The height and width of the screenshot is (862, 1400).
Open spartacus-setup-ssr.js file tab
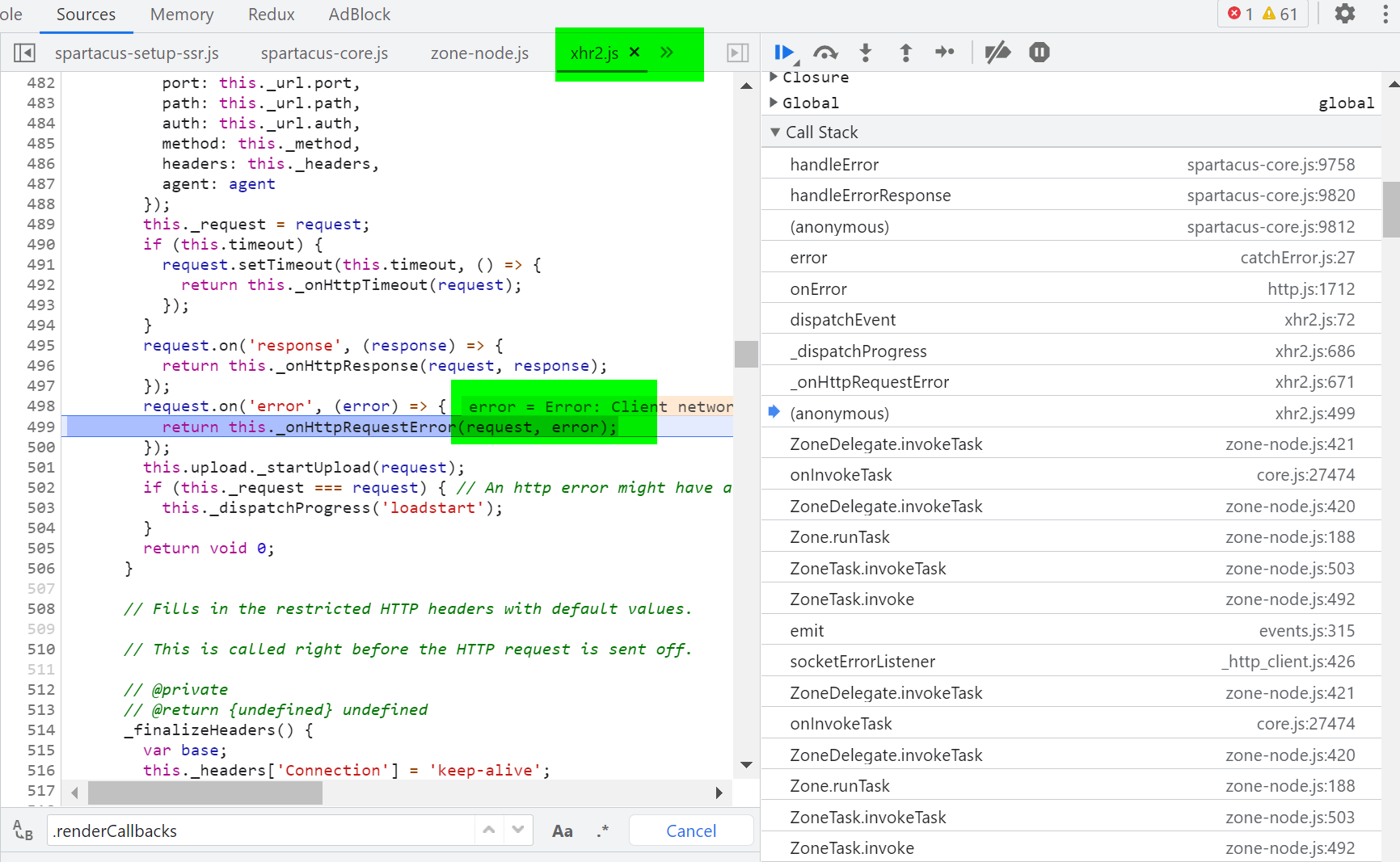137,53
